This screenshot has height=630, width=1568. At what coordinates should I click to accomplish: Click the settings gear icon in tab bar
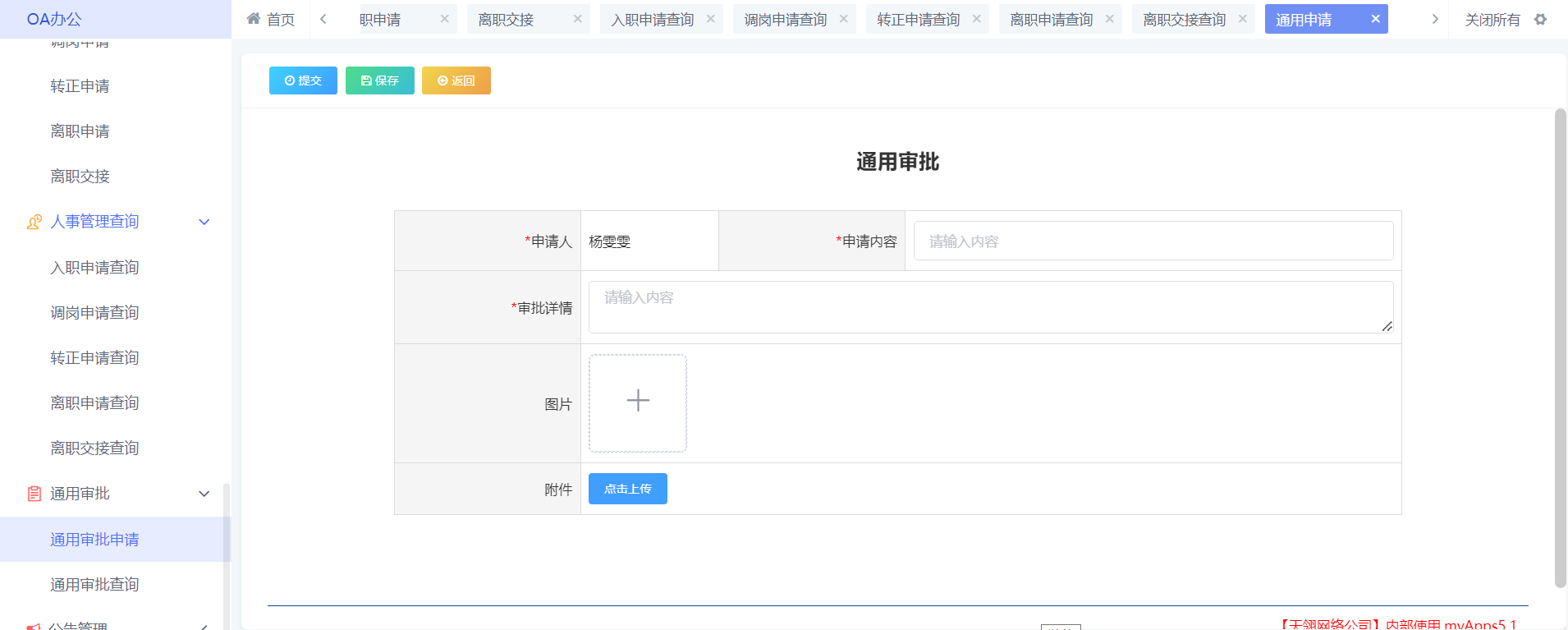[x=1540, y=19]
